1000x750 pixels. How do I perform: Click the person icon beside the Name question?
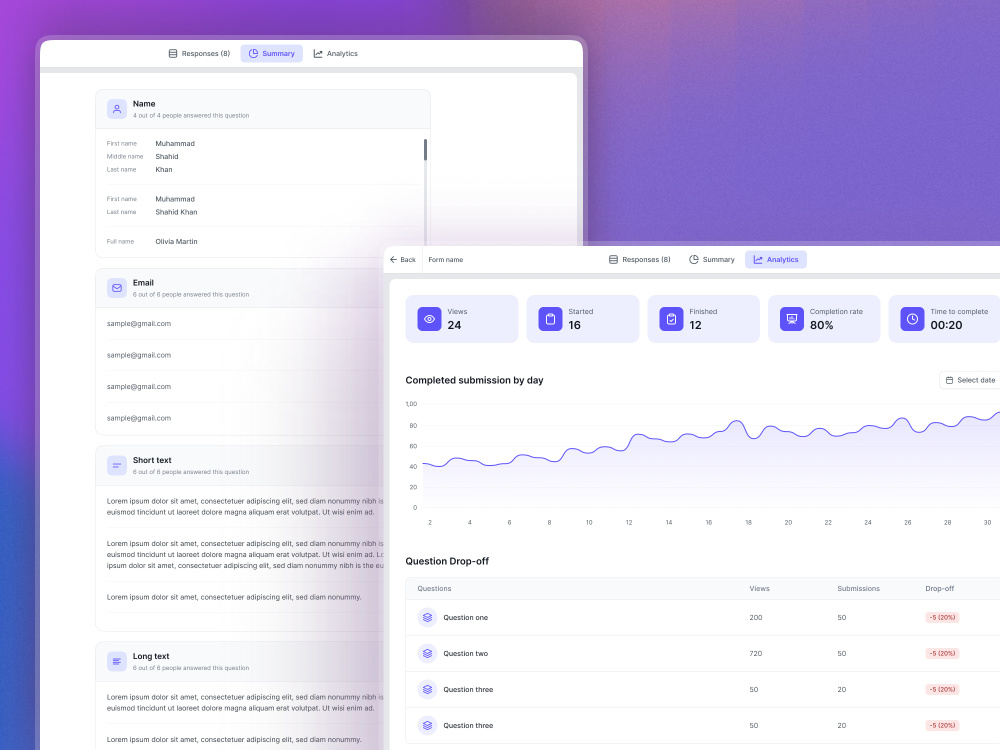[117, 109]
